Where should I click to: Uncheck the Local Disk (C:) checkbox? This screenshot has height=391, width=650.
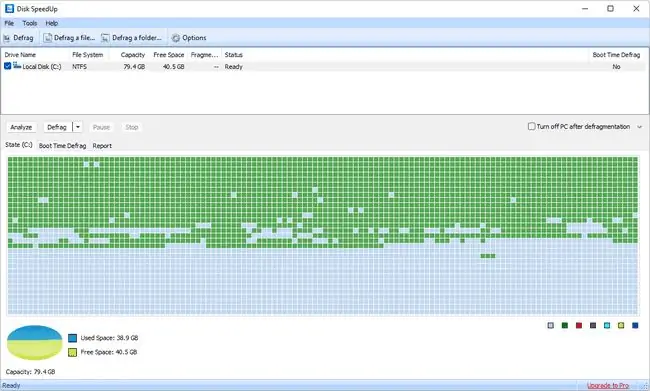pos(7,66)
